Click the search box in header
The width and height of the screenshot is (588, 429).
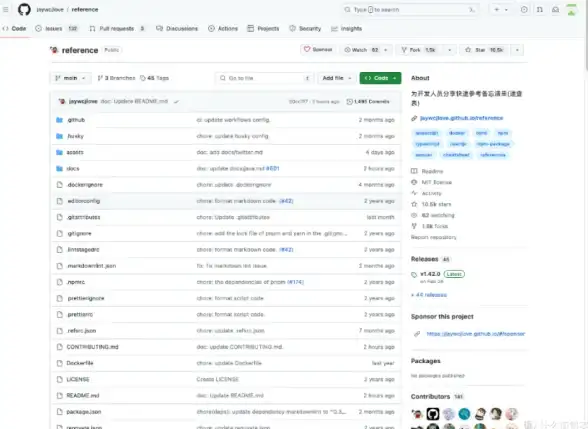coord(410,9)
